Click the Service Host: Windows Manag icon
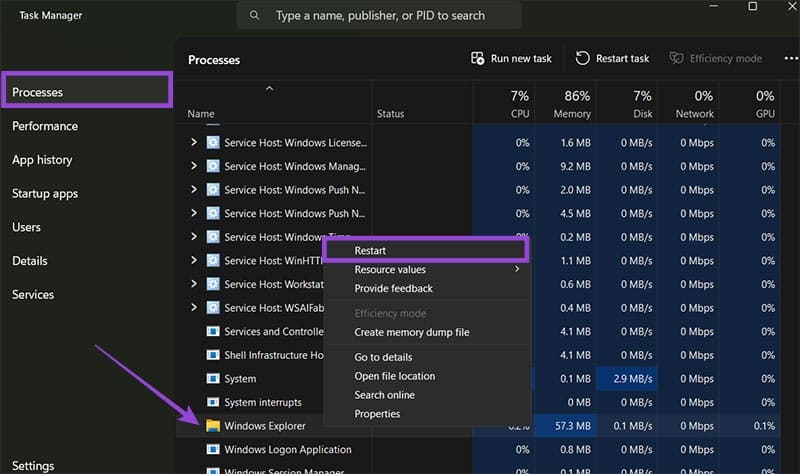Viewport: 800px width, 474px height. pyautogui.click(x=213, y=166)
